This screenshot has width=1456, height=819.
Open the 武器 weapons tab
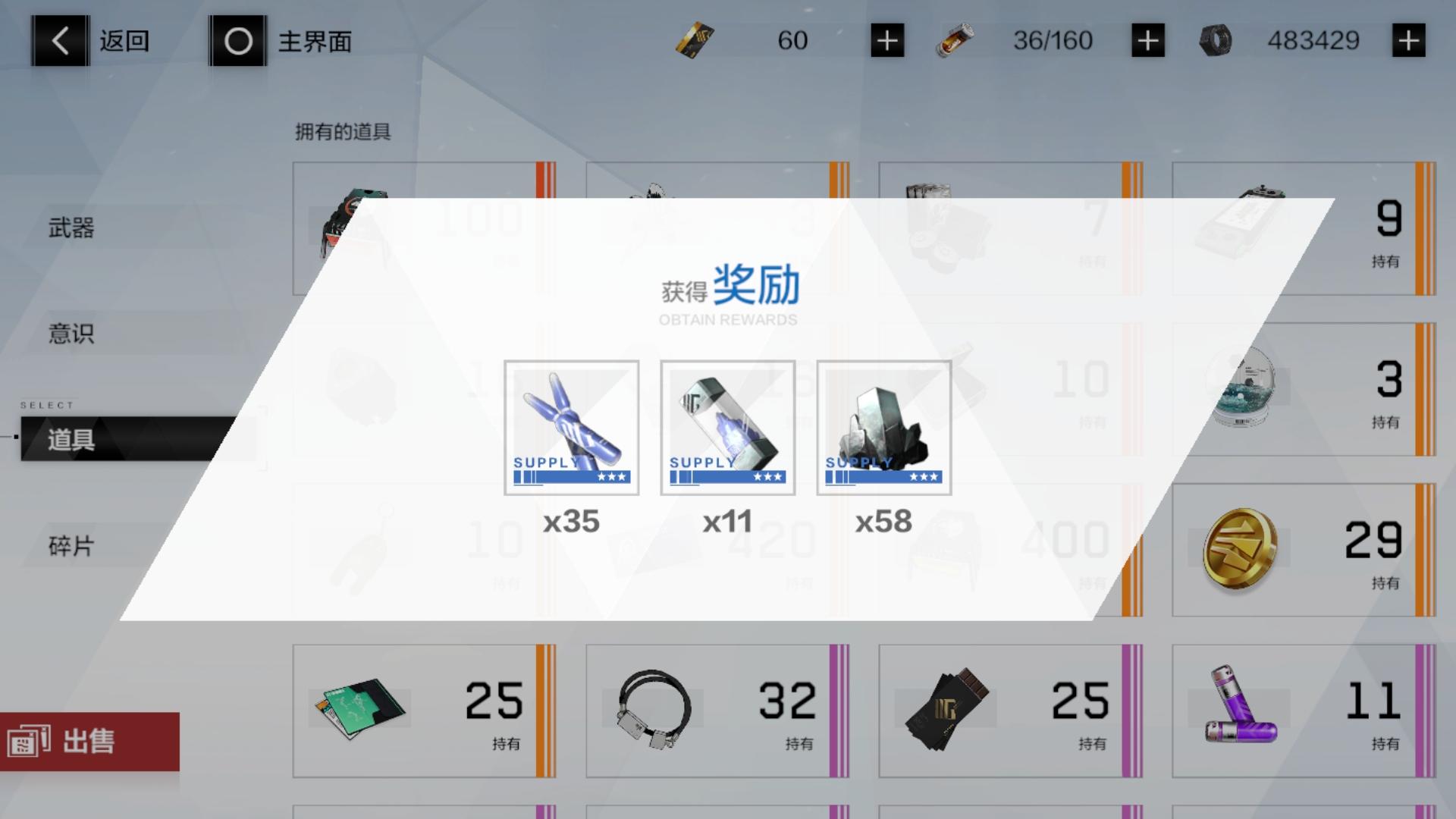pyautogui.click(x=71, y=227)
